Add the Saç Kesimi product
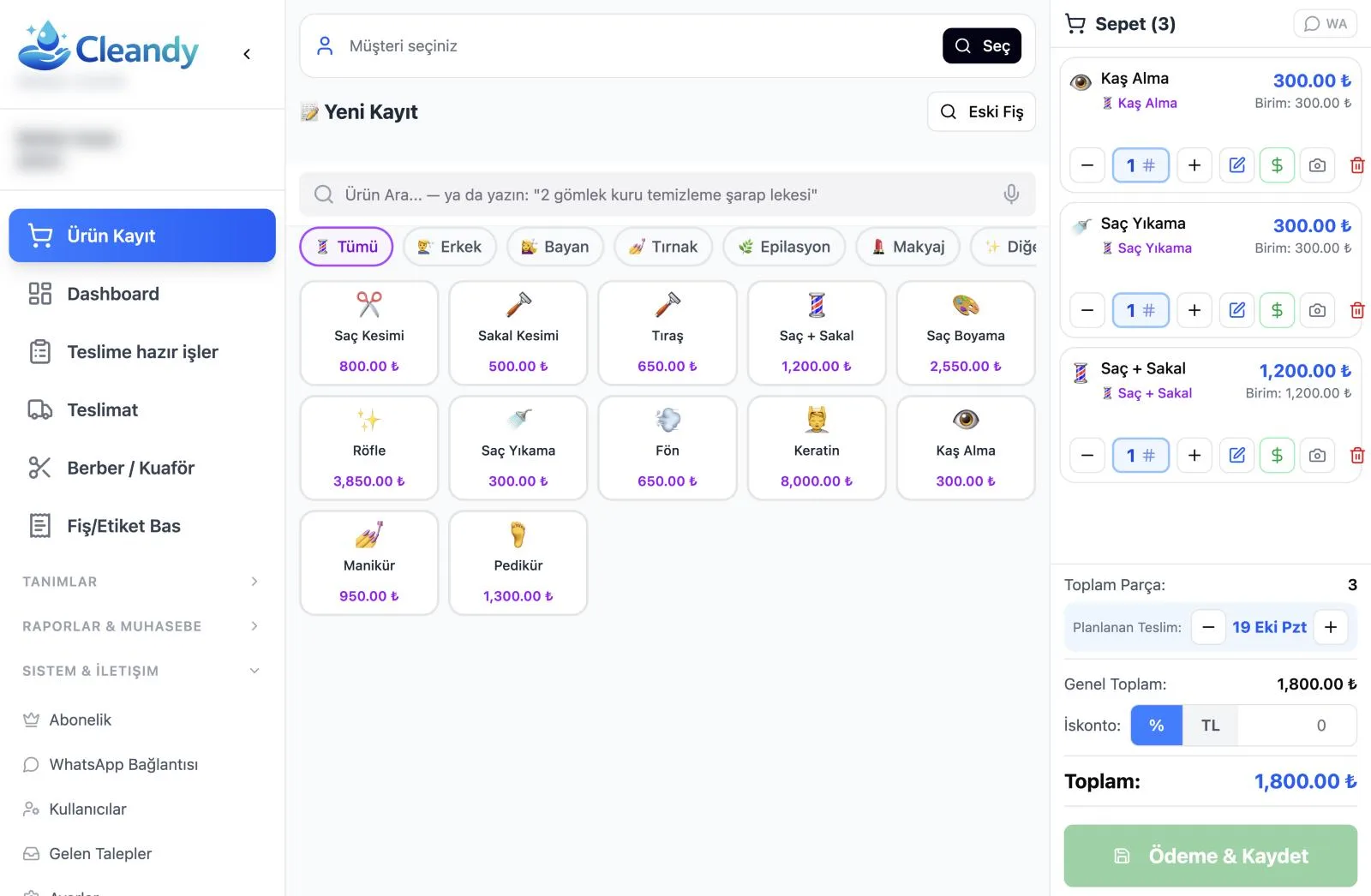The height and width of the screenshot is (896, 1371). click(369, 333)
